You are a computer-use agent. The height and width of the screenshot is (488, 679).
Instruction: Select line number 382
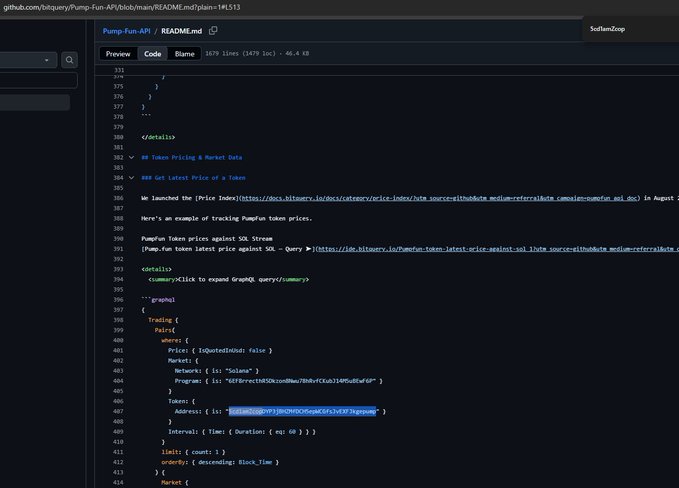pyautogui.click(x=118, y=158)
